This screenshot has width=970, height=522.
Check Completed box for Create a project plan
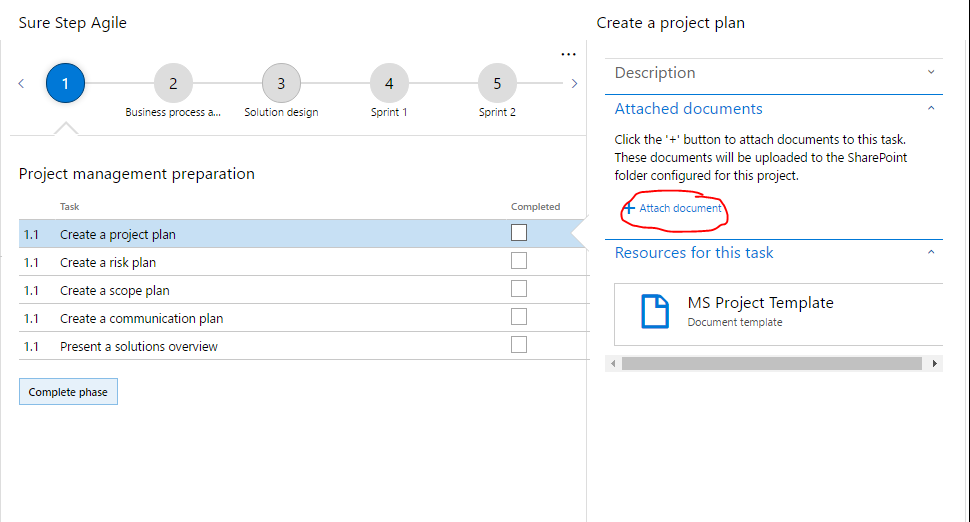click(x=519, y=233)
